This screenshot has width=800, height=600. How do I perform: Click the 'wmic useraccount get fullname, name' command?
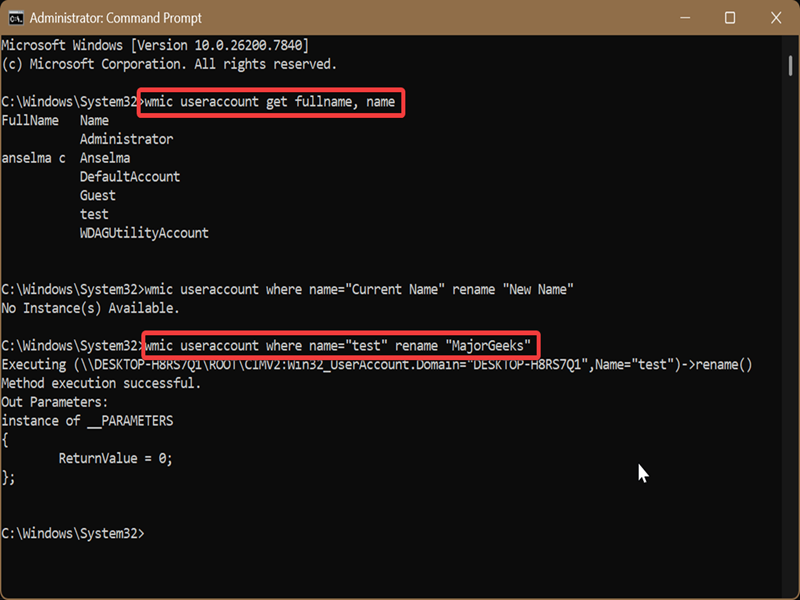270,102
